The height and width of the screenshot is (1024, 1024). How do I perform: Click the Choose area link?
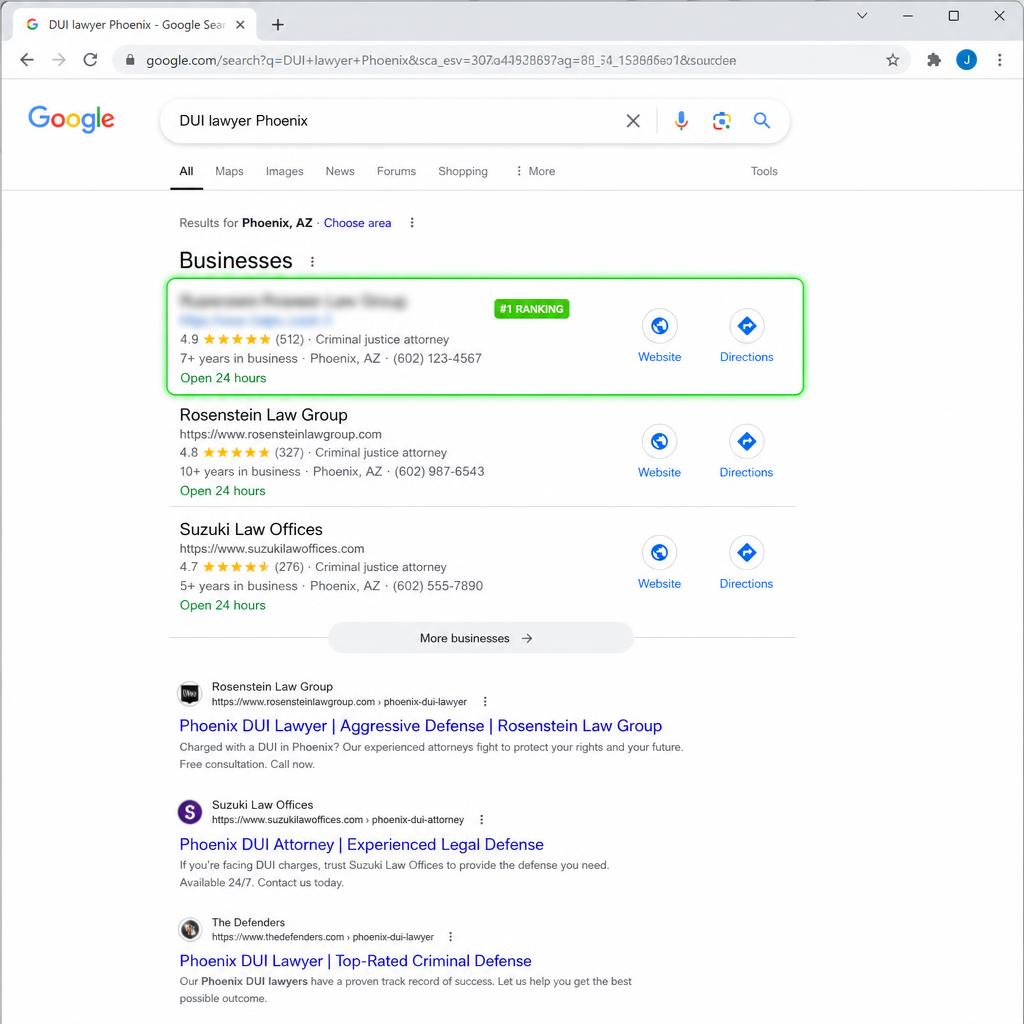click(x=357, y=223)
